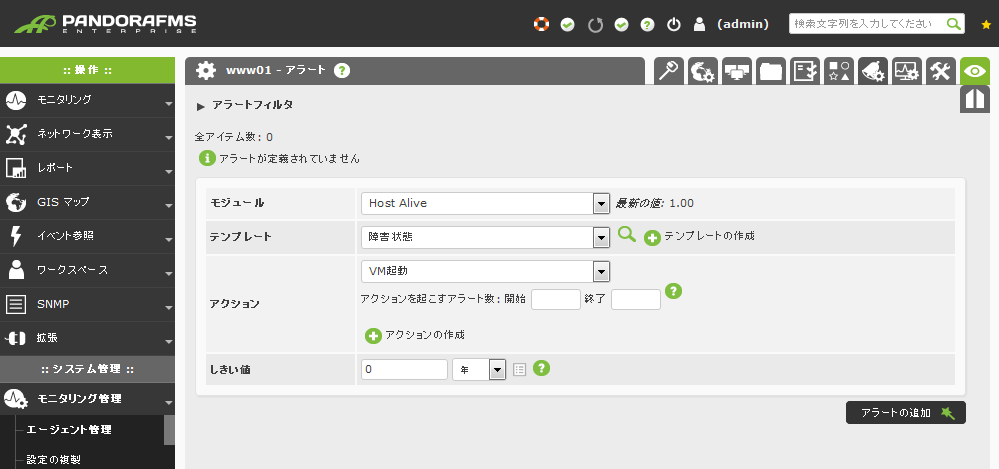Click the gear icon beside www01 title

pyautogui.click(x=206, y=71)
